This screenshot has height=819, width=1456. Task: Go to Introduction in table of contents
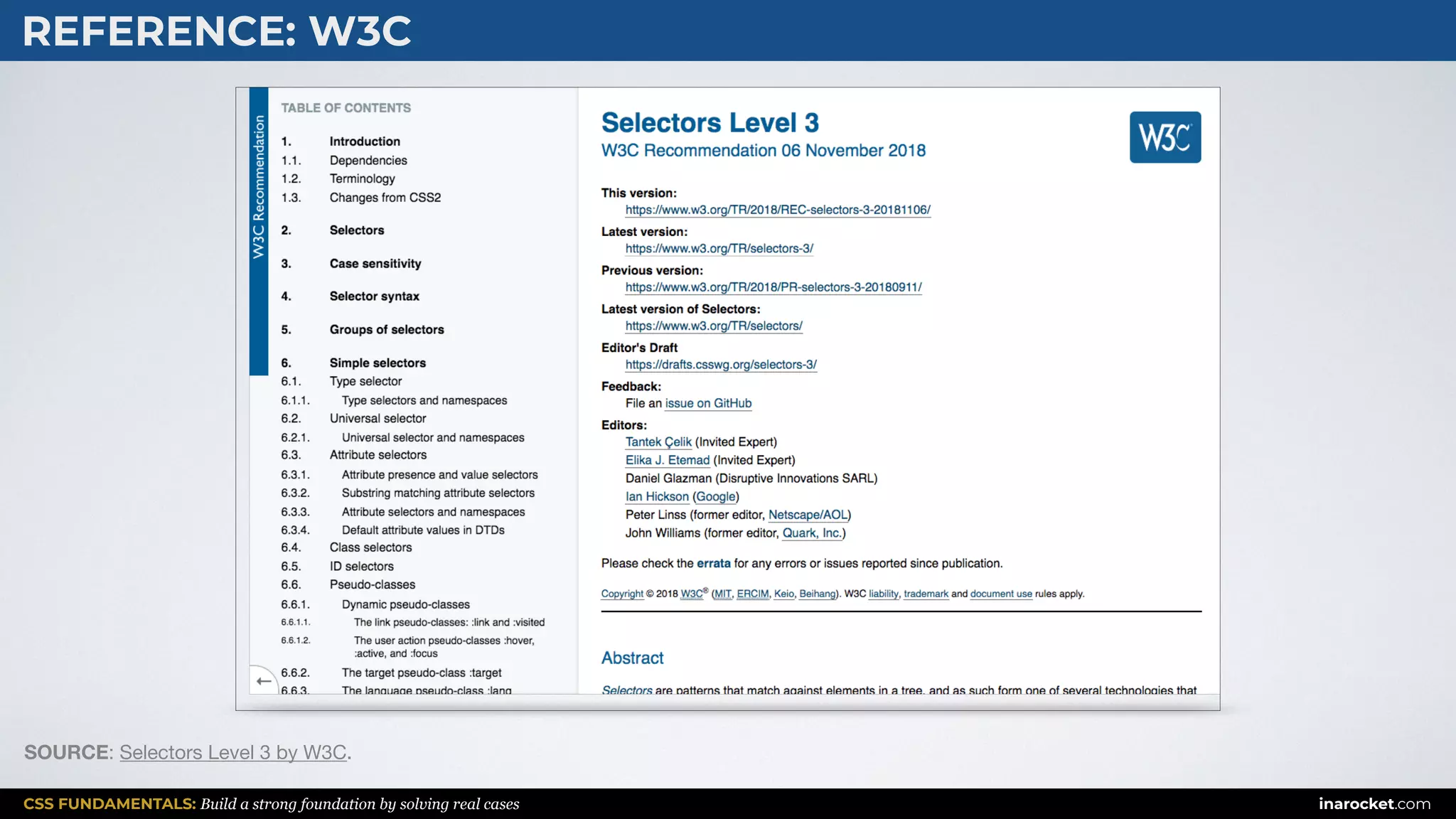[365, 141]
